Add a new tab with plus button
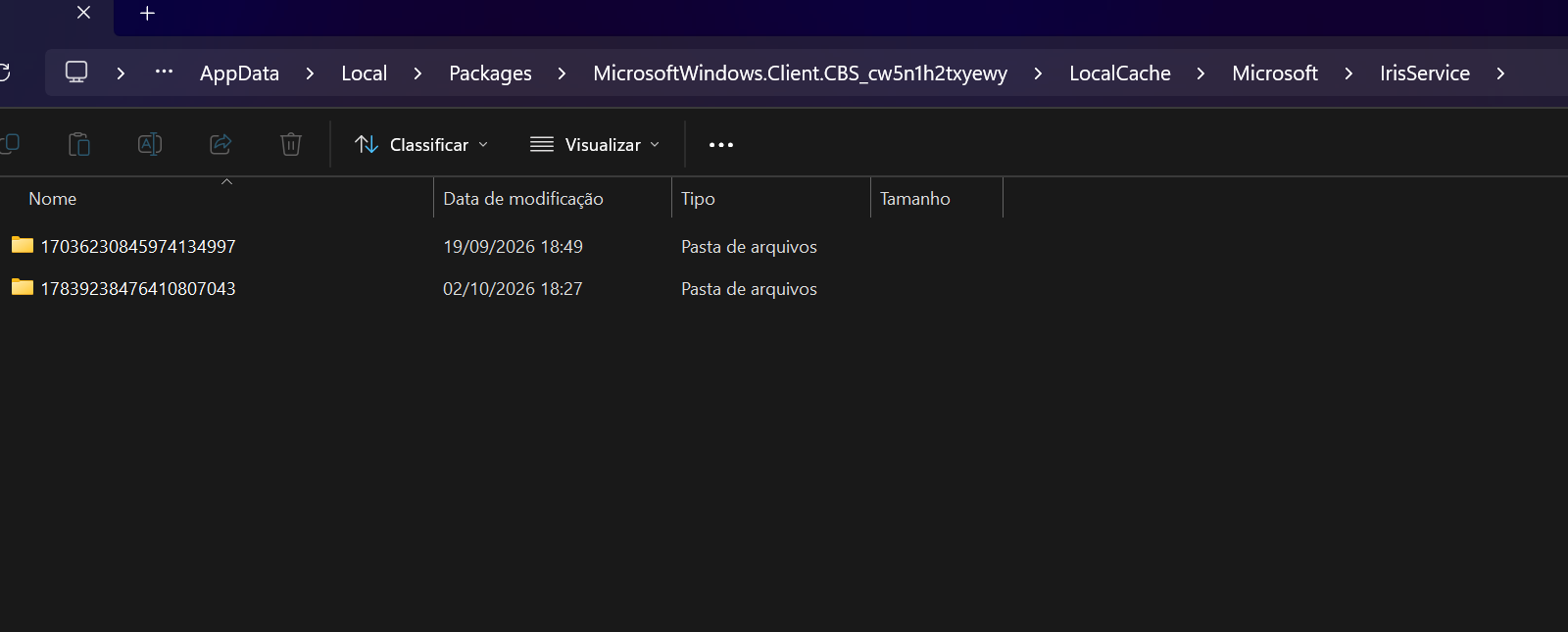Image resolution: width=1568 pixels, height=632 pixels. click(x=147, y=13)
